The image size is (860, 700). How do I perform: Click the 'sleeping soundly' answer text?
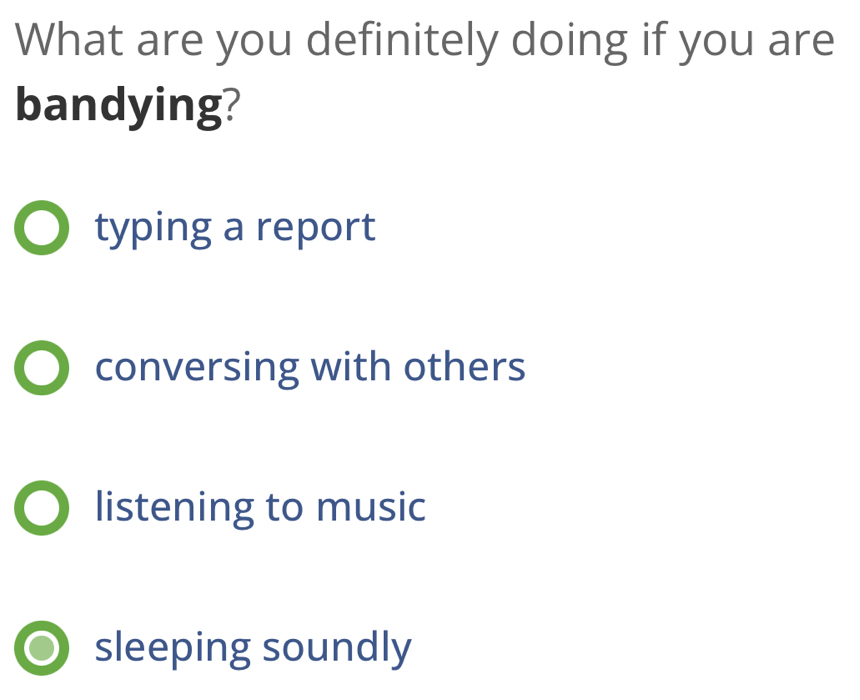pyautogui.click(x=251, y=648)
